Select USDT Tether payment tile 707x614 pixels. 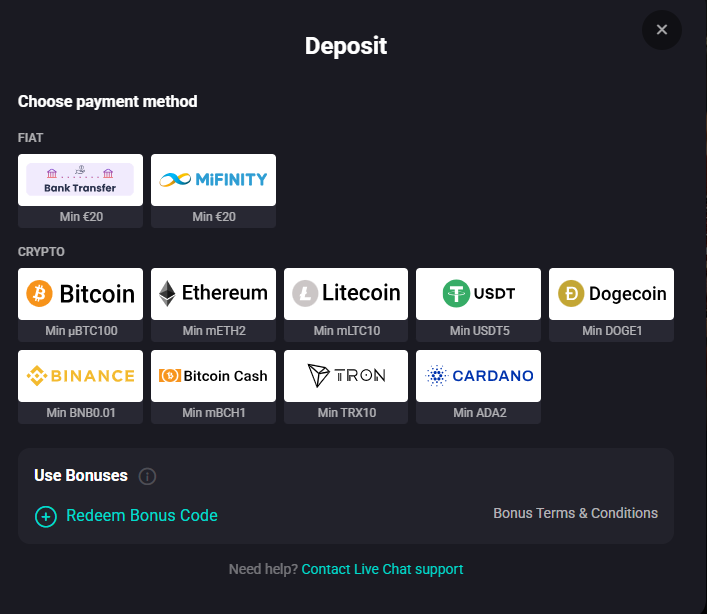coord(478,293)
